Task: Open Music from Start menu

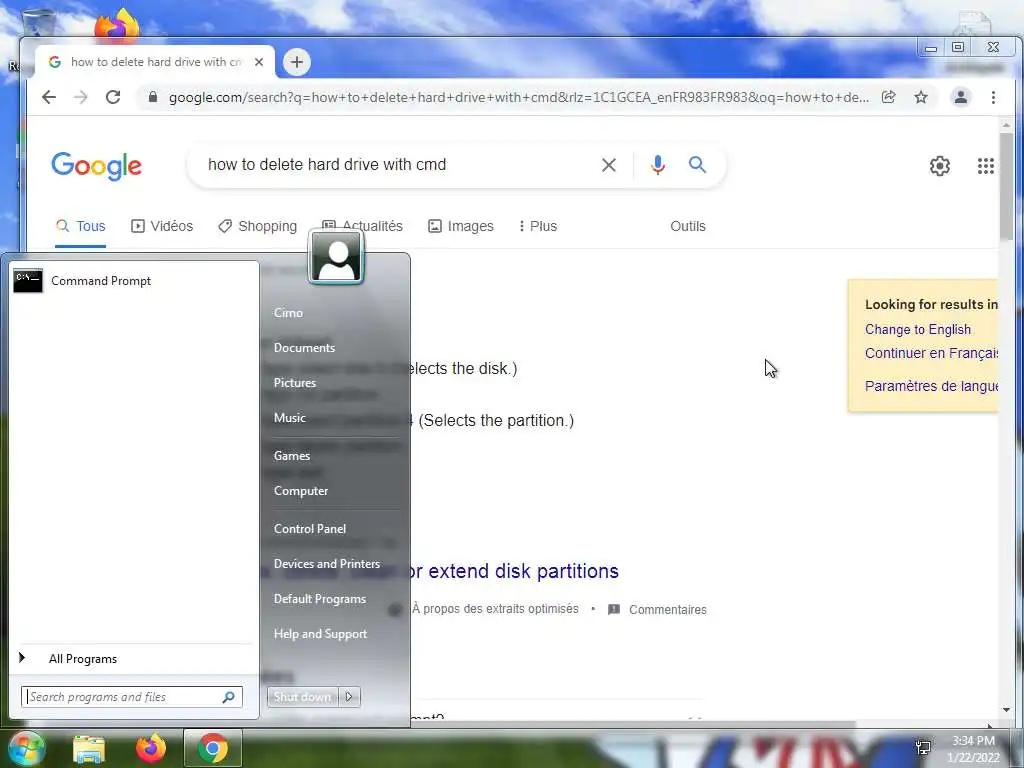Action: (x=289, y=418)
